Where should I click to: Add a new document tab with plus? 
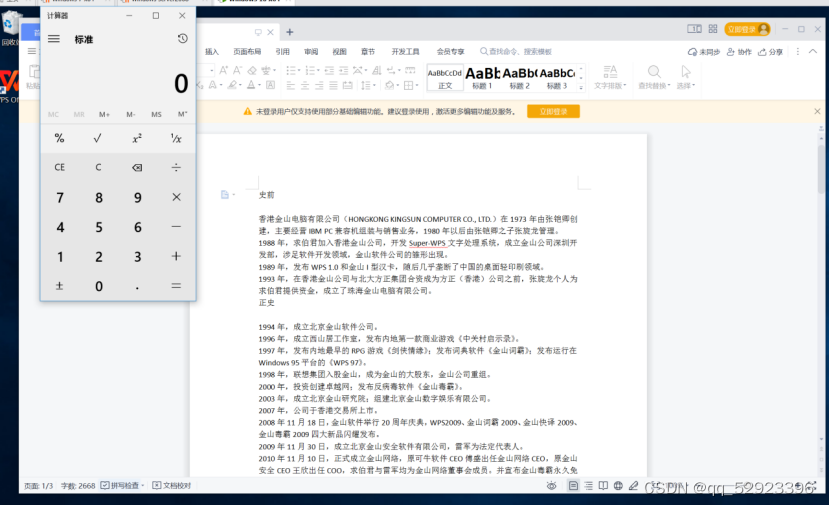[x=290, y=32]
